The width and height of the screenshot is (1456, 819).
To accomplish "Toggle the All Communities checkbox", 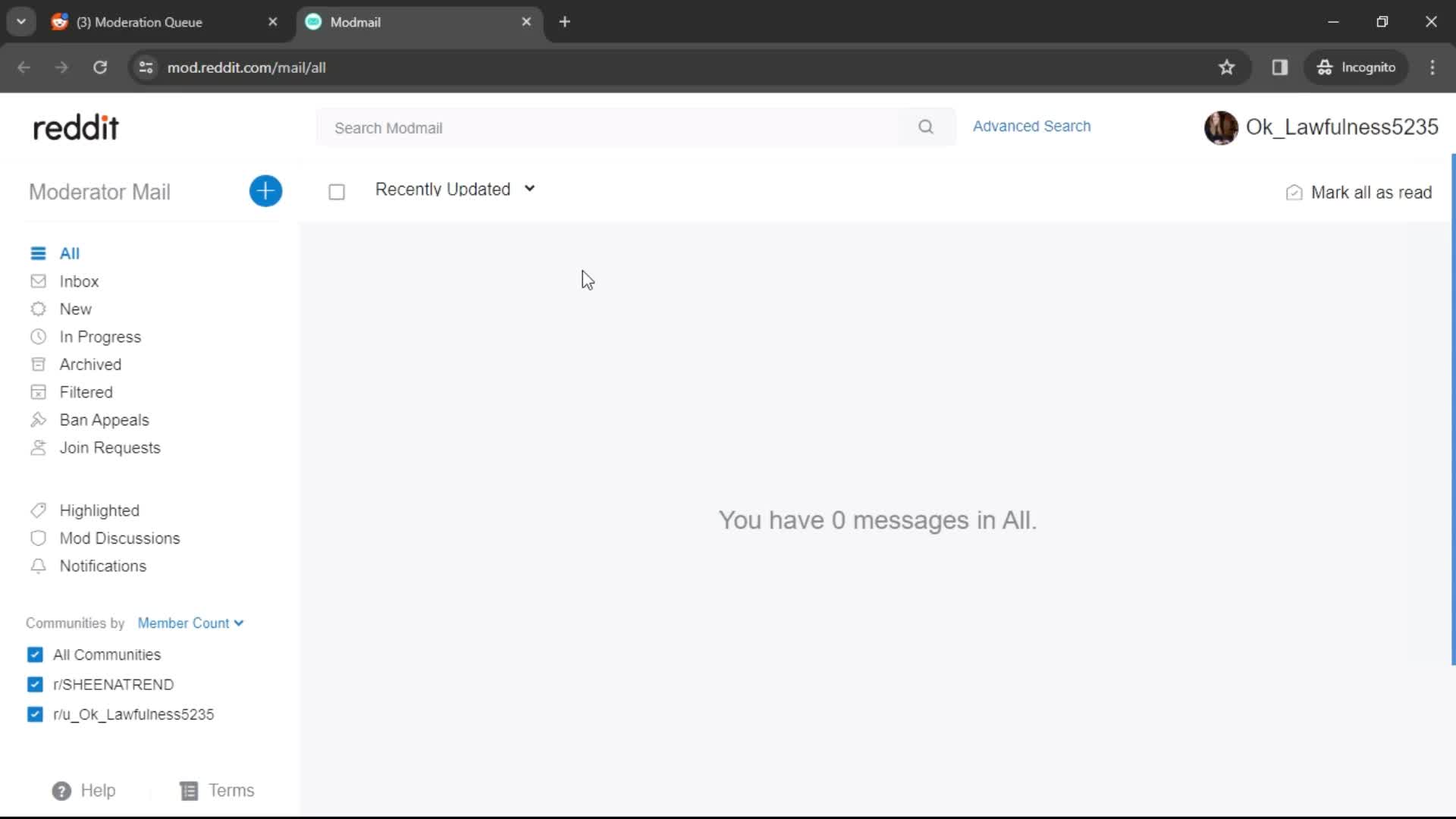I will pos(35,654).
